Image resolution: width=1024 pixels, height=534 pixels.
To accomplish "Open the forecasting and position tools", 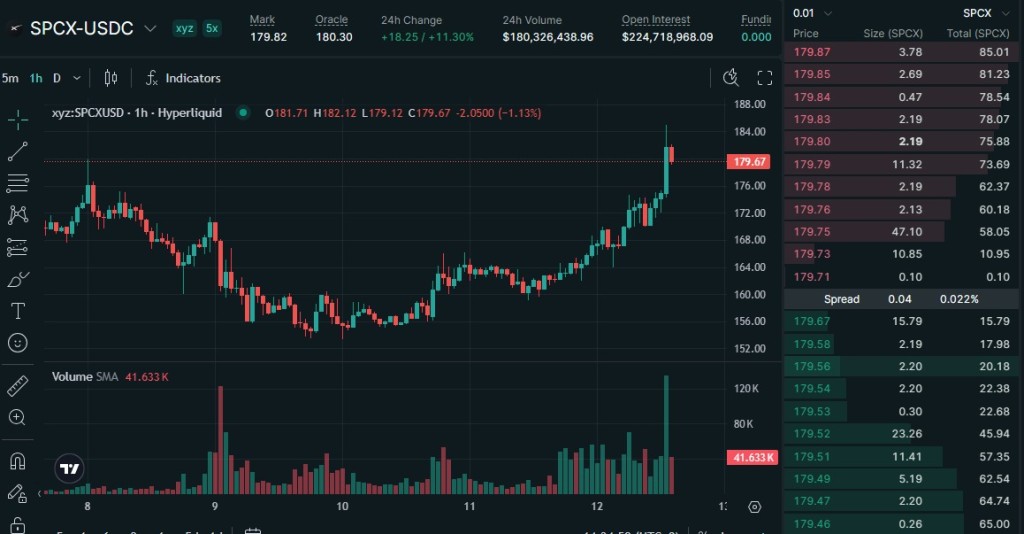I will [x=18, y=247].
